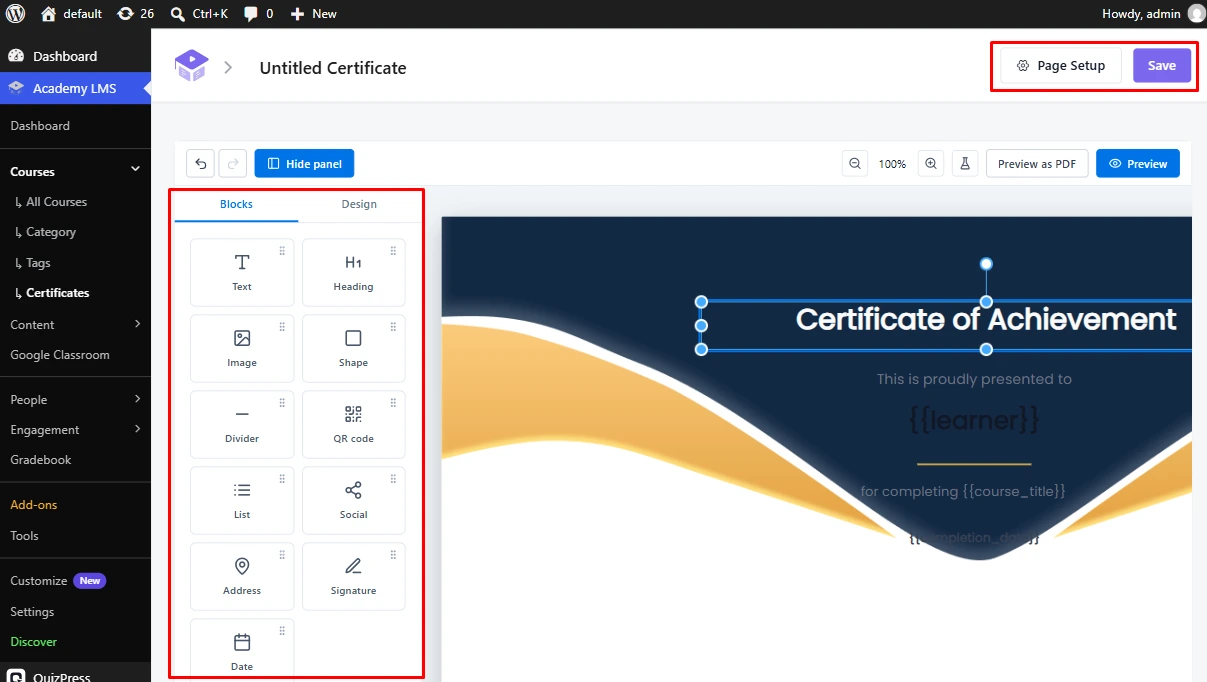Switch to the Blocks tab
Image resolution: width=1207 pixels, height=682 pixels.
236,204
